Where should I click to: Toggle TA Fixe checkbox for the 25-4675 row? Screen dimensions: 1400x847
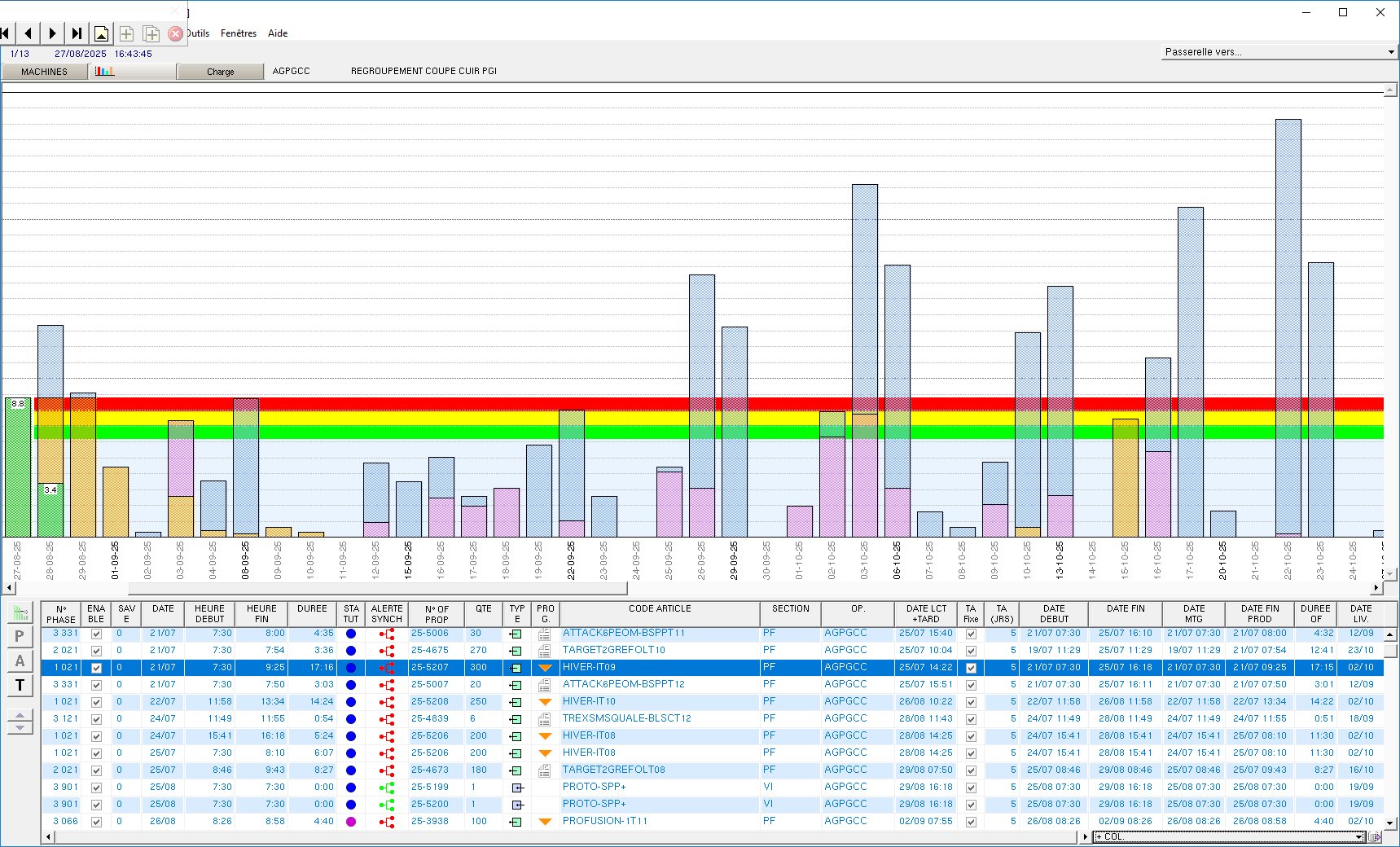coord(971,651)
